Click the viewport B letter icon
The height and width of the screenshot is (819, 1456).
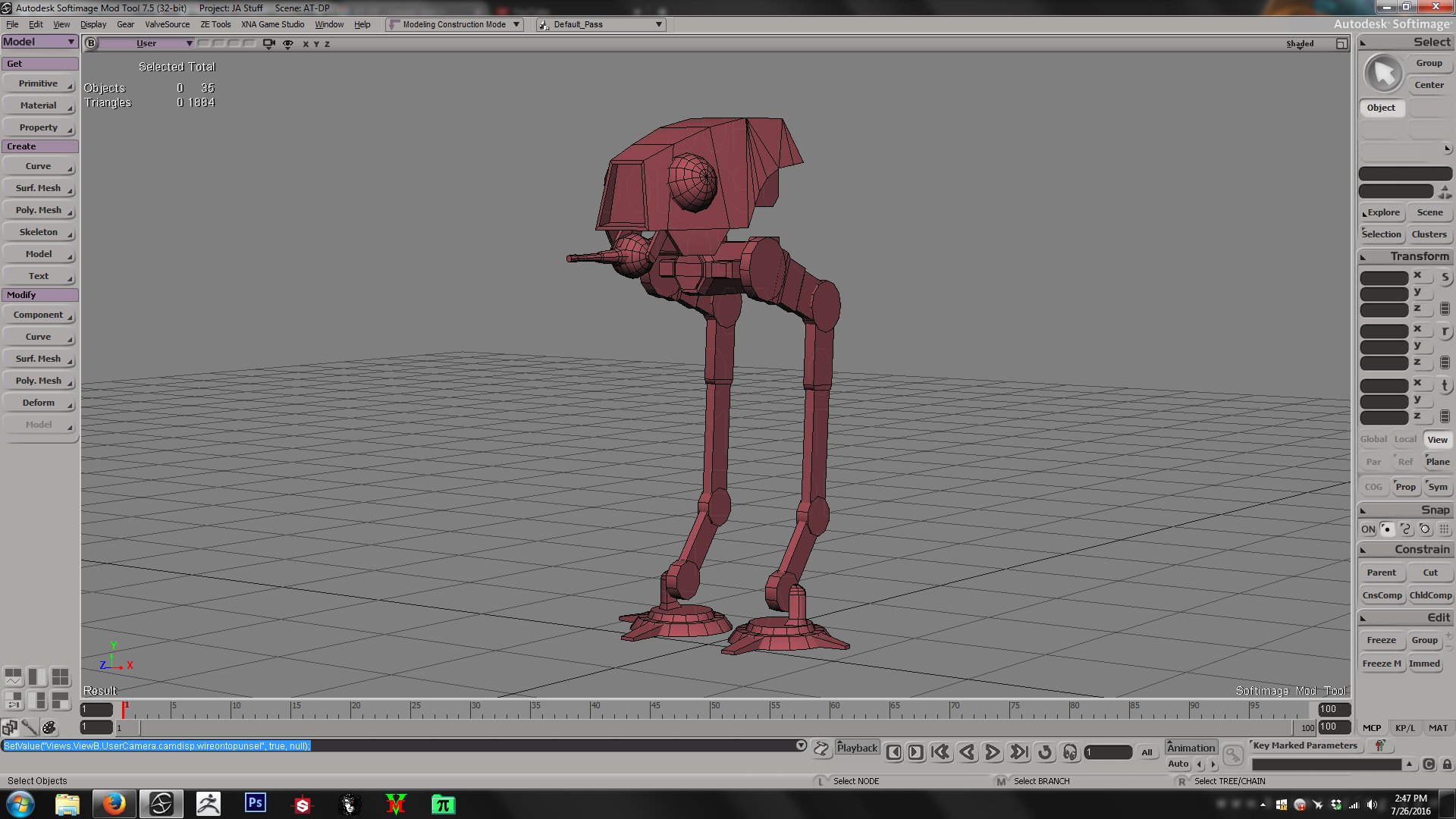(91, 43)
